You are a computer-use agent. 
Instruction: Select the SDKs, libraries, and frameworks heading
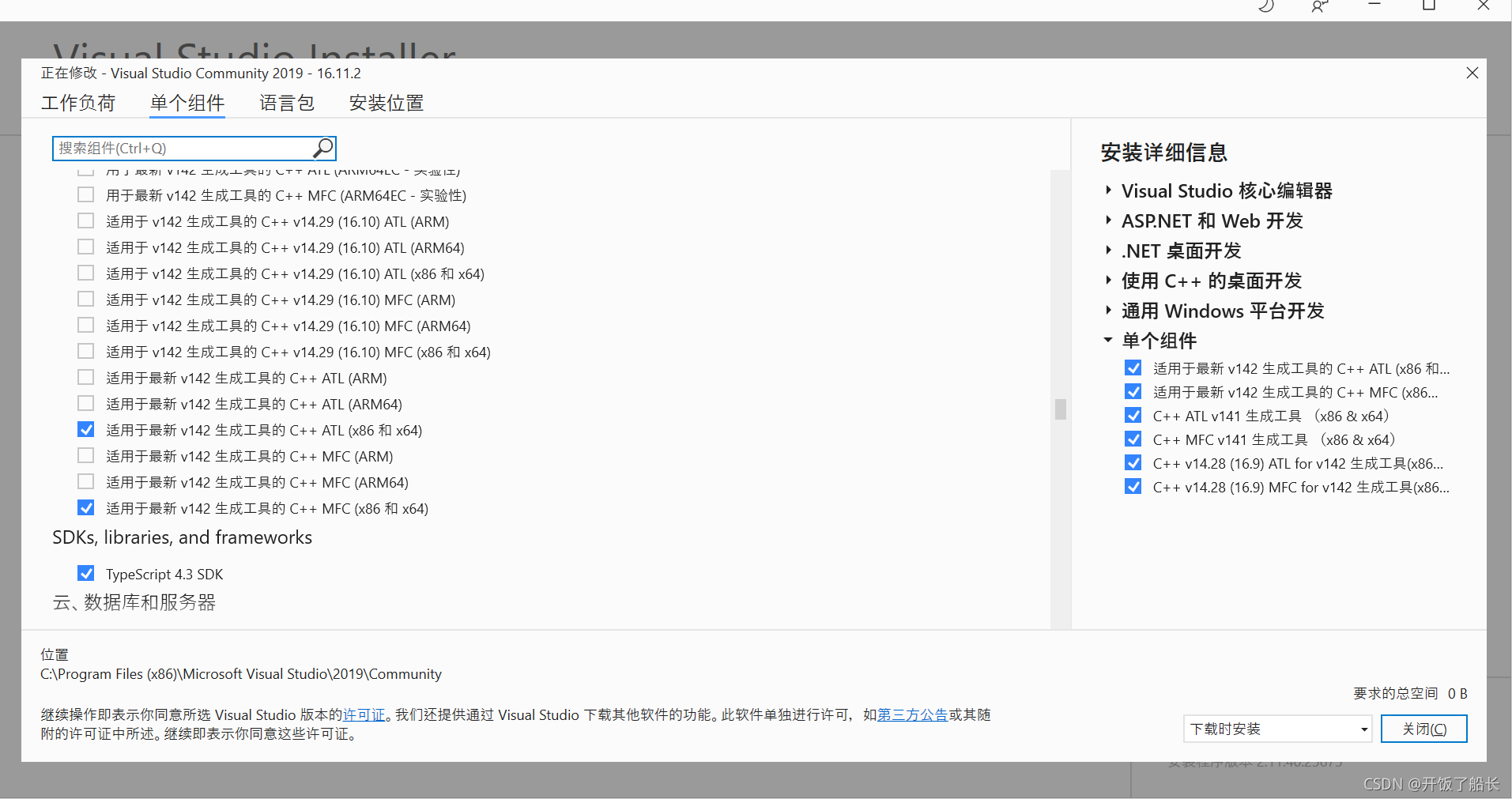(x=183, y=537)
